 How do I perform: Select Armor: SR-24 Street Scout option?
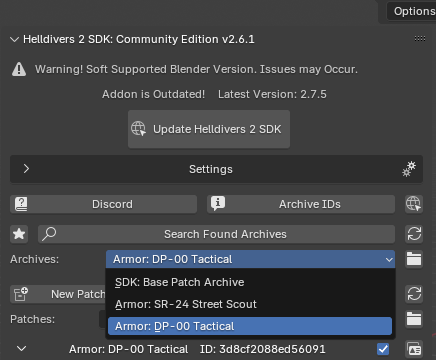coord(250,304)
